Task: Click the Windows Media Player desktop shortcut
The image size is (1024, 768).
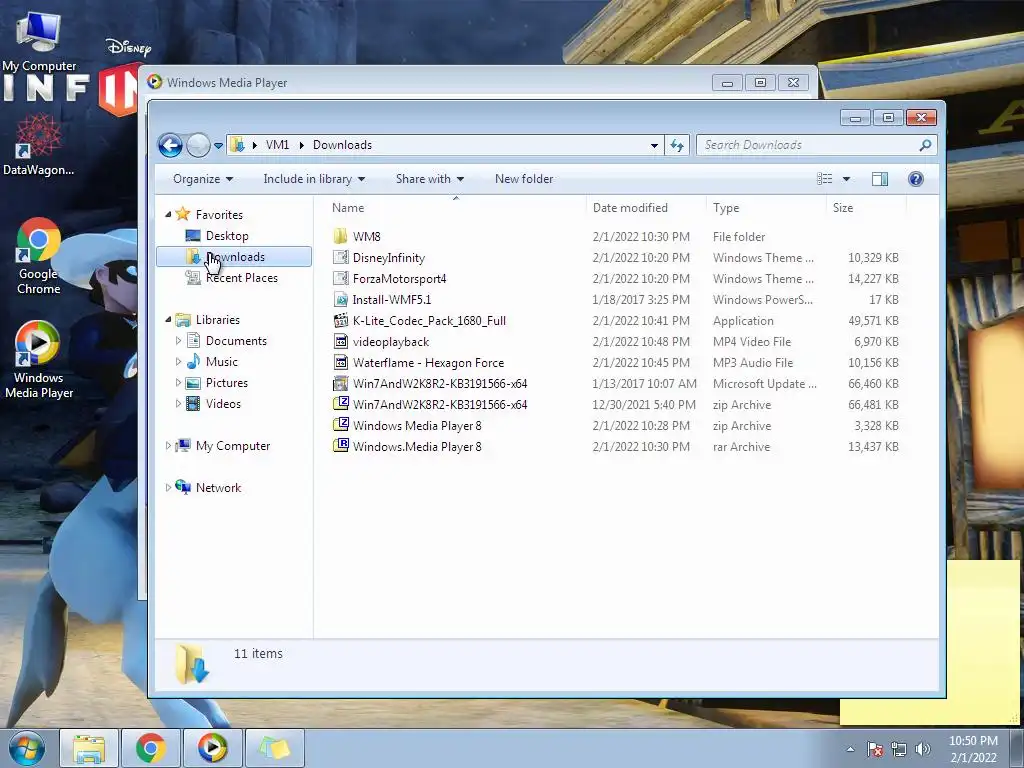Action: click(39, 359)
